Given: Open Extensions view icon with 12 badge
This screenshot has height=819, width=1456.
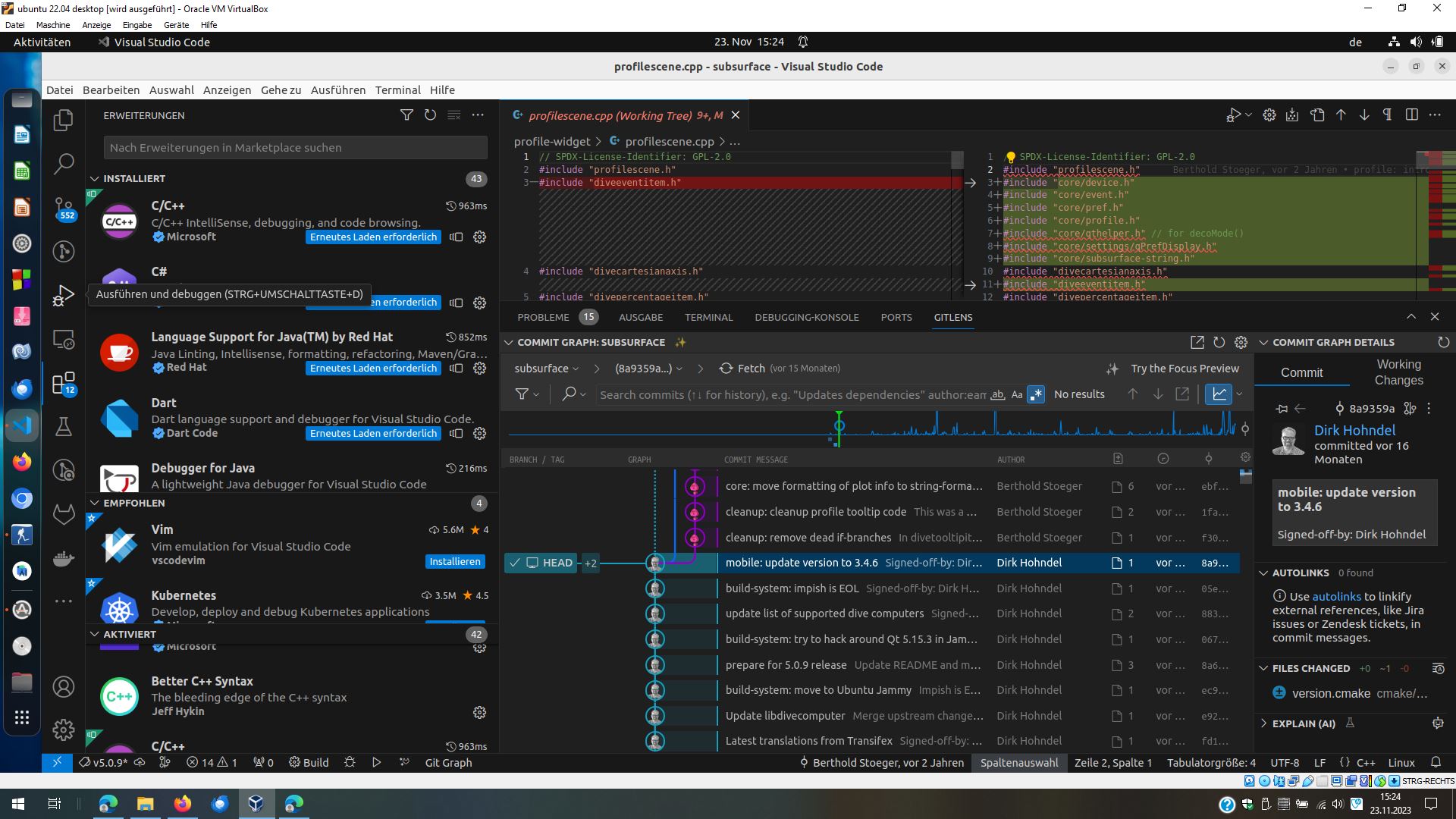Looking at the screenshot, I should click(64, 383).
